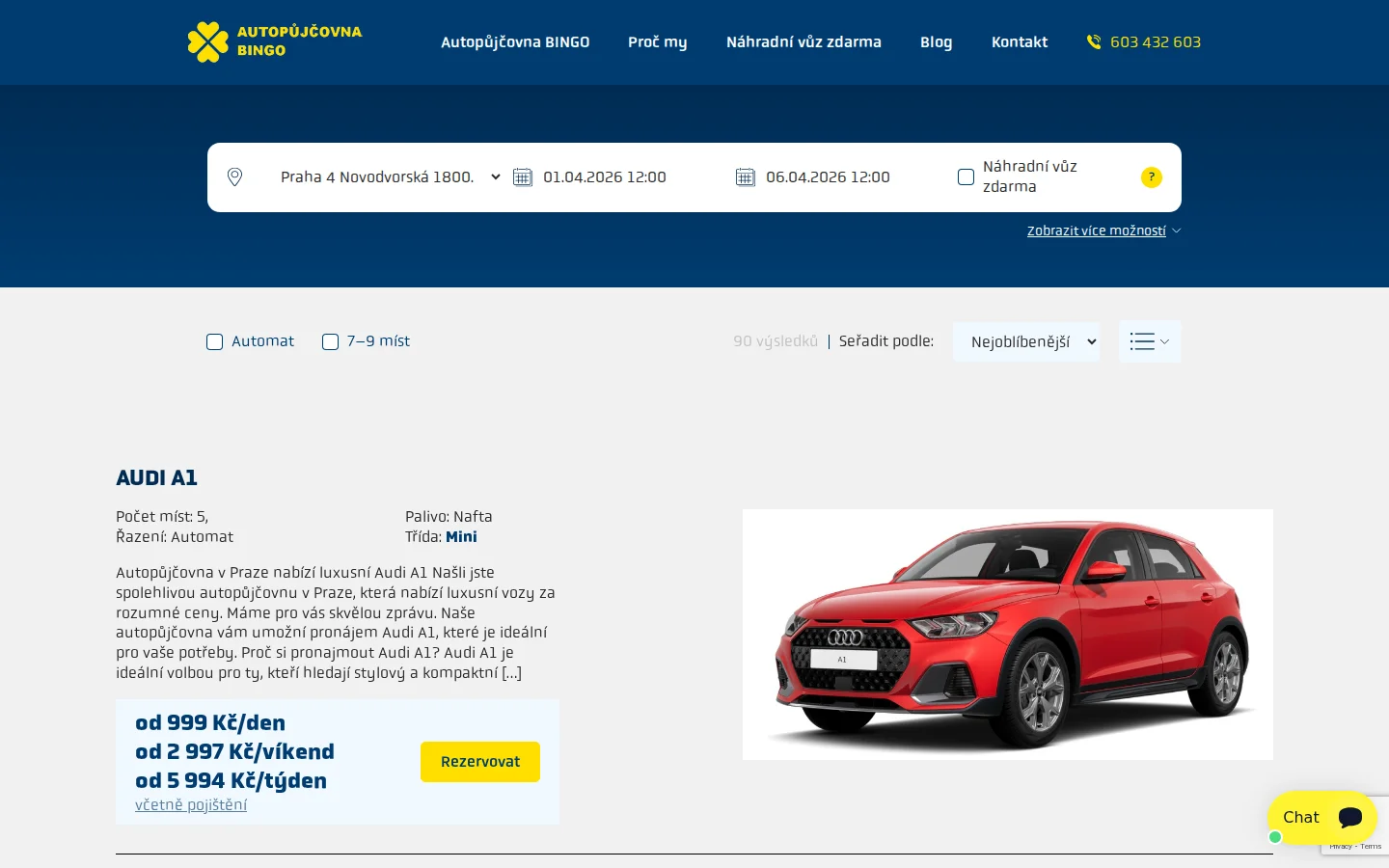Click the 'Palivo: Nafta' text
The image size is (1389, 868).
[449, 516]
